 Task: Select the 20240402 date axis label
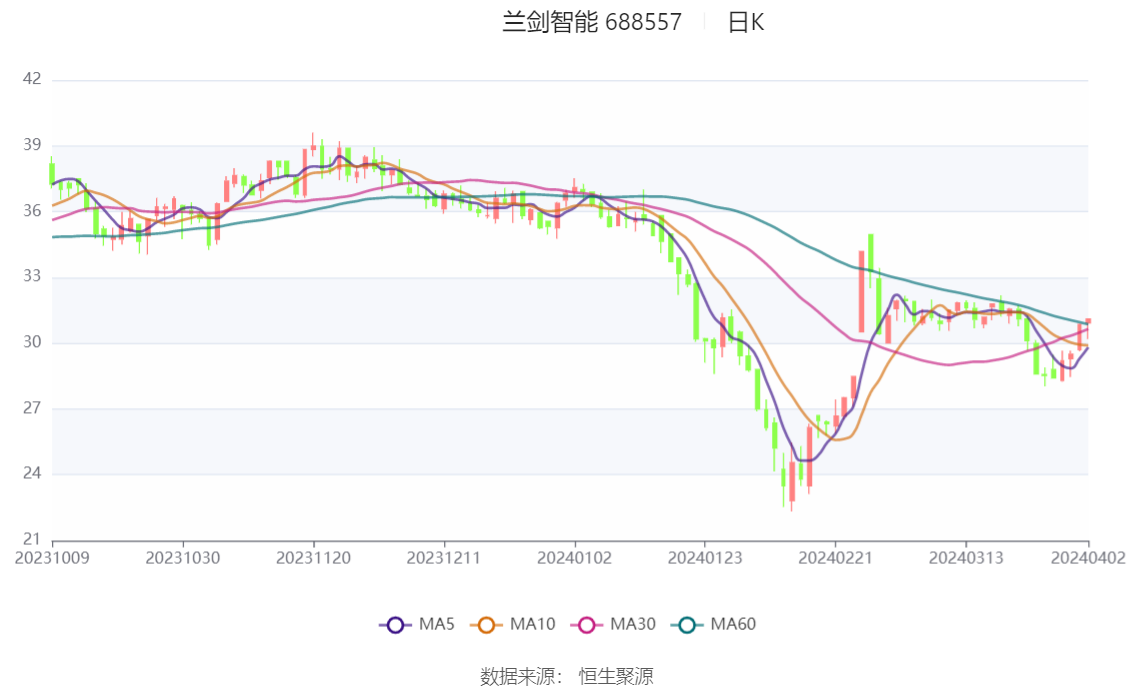1088,558
